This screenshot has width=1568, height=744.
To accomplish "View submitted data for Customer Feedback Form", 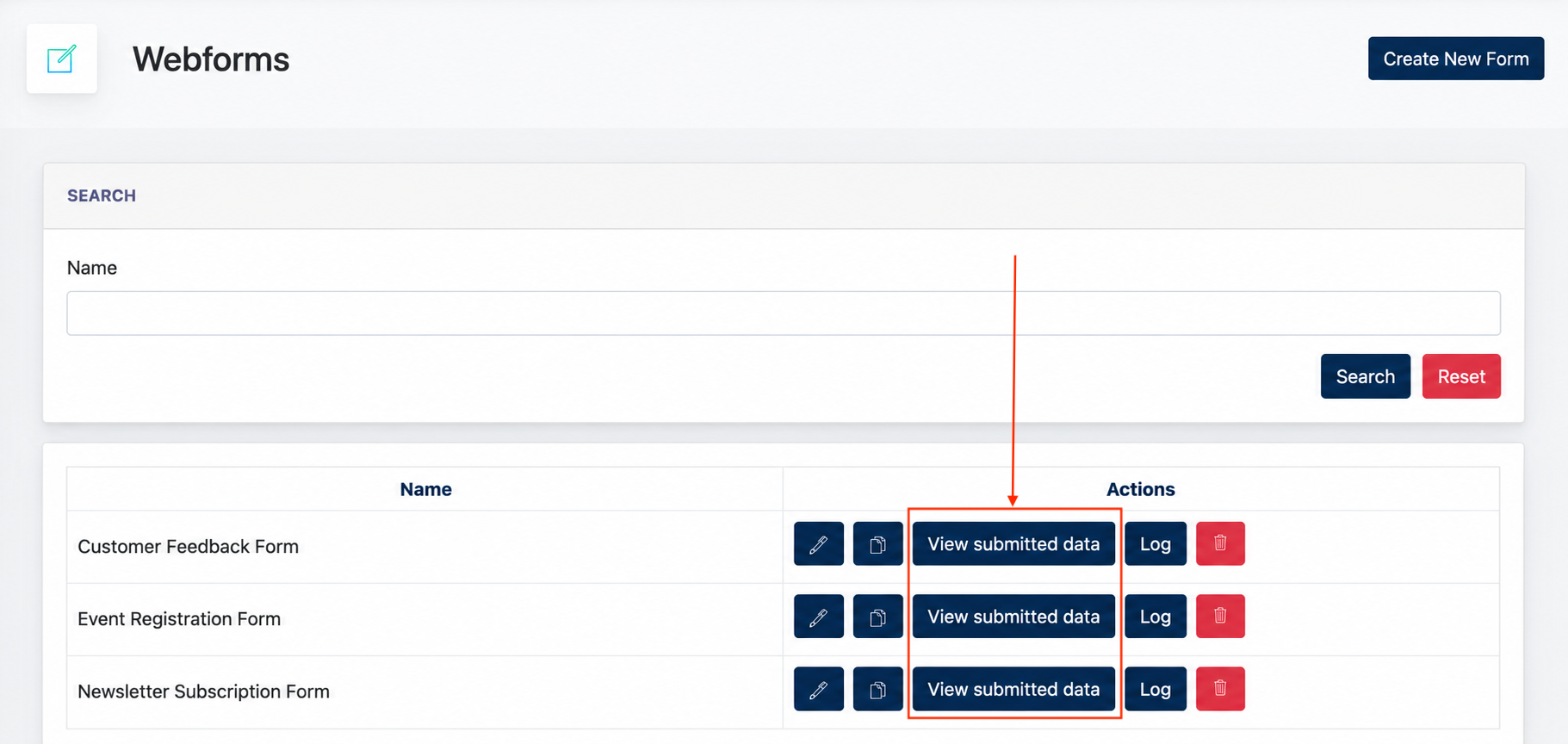I will 1013,543.
